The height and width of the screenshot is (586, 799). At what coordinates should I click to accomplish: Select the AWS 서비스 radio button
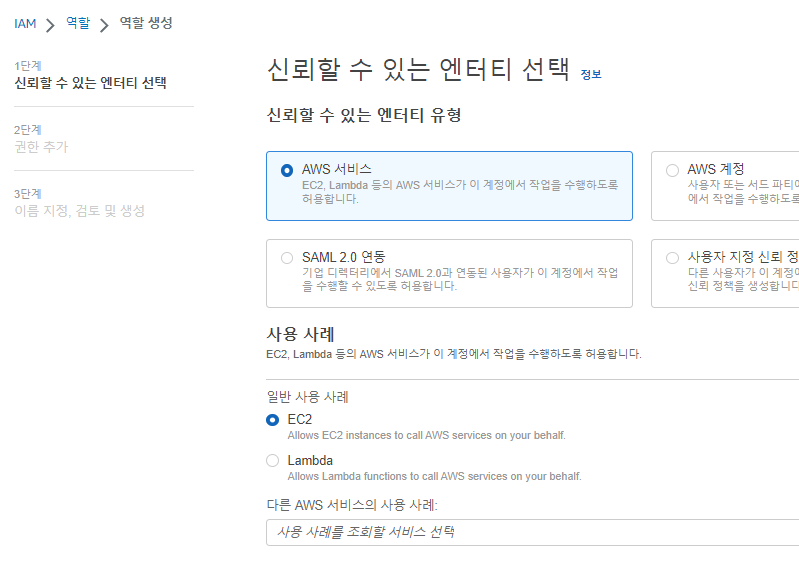pyautogui.click(x=287, y=170)
